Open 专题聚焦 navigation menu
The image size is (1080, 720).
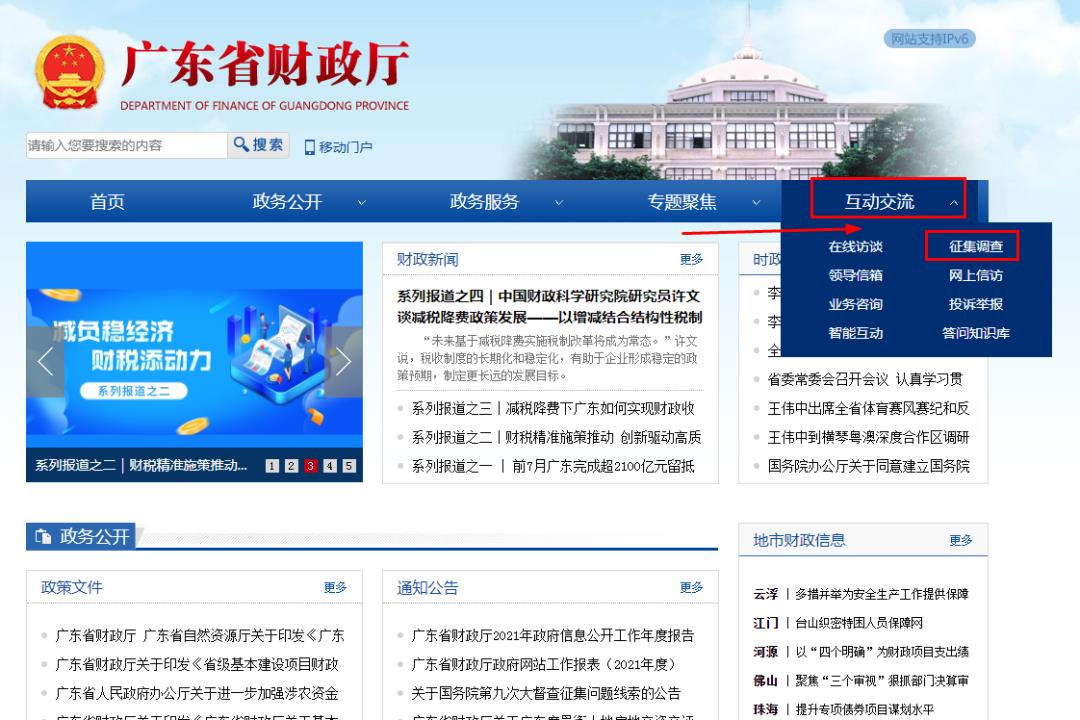coord(682,201)
